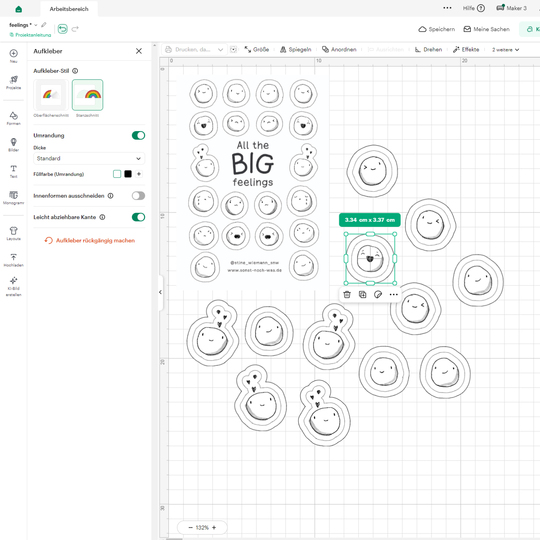Image resolution: width=540 pixels, height=540 pixels.
Task: Open the Hilfe help menu
Action: pyautogui.click(x=474, y=8)
